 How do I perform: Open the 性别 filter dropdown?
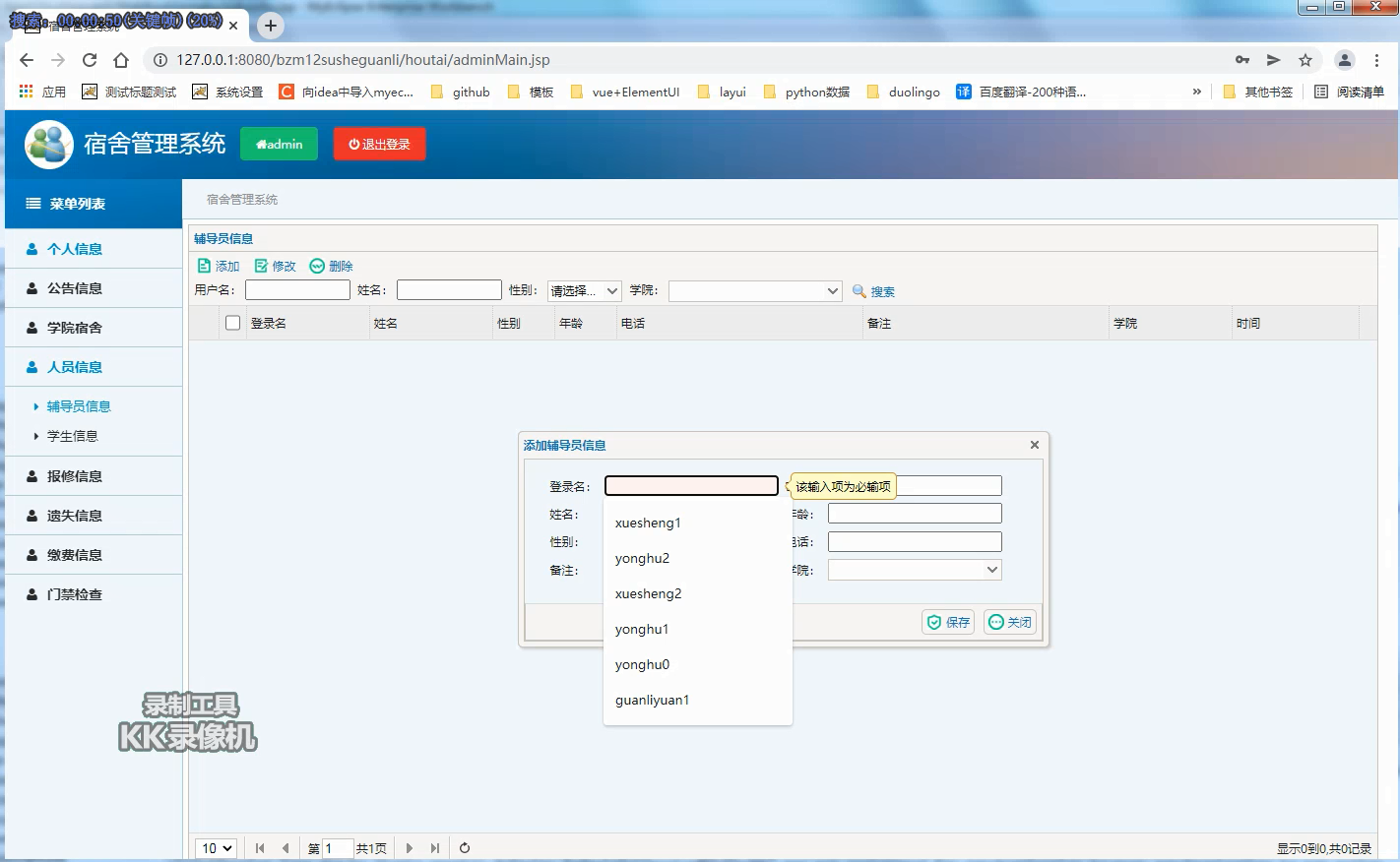(585, 291)
